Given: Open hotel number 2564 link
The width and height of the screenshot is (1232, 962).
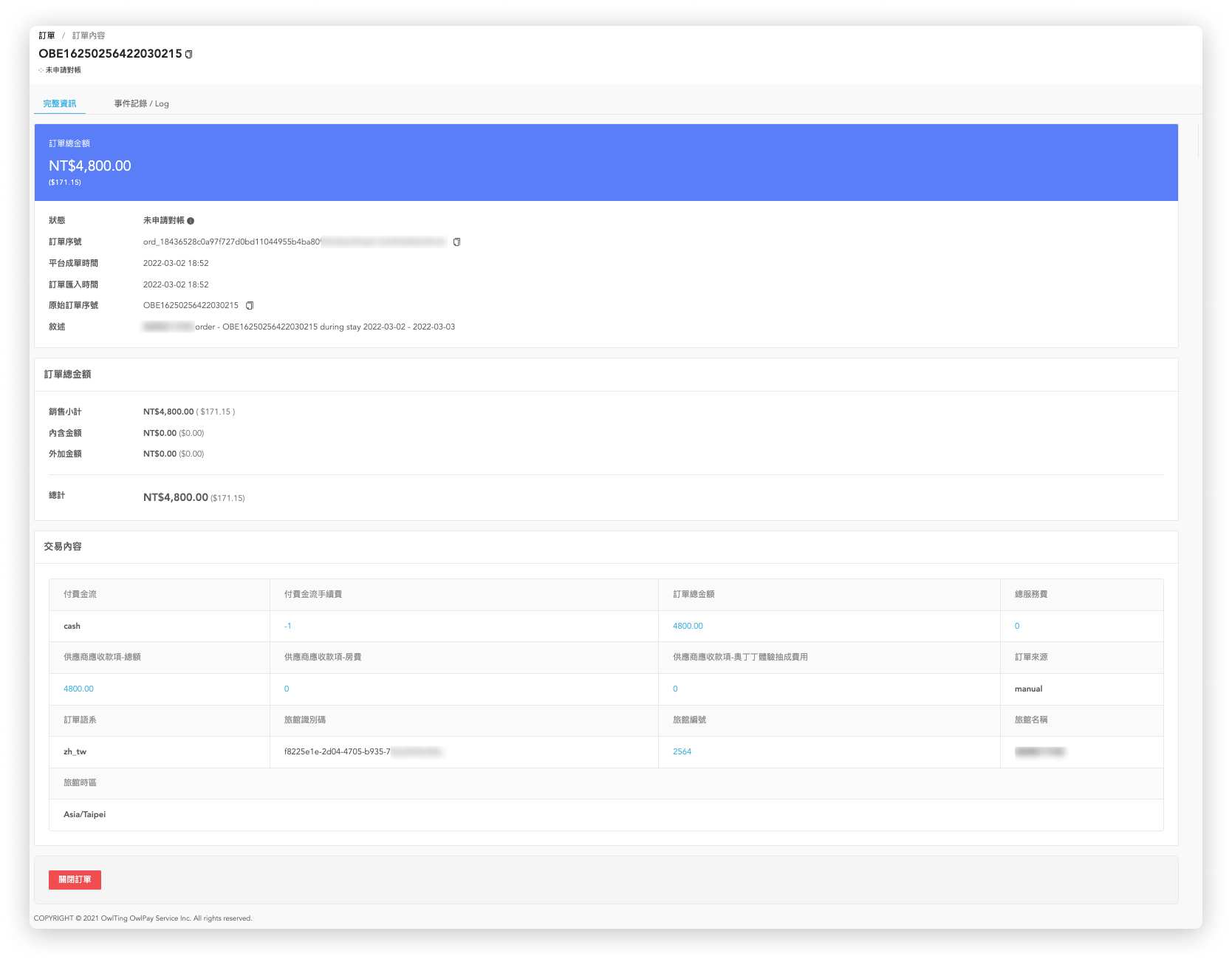Looking at the screenshot, I should point(682,751).
